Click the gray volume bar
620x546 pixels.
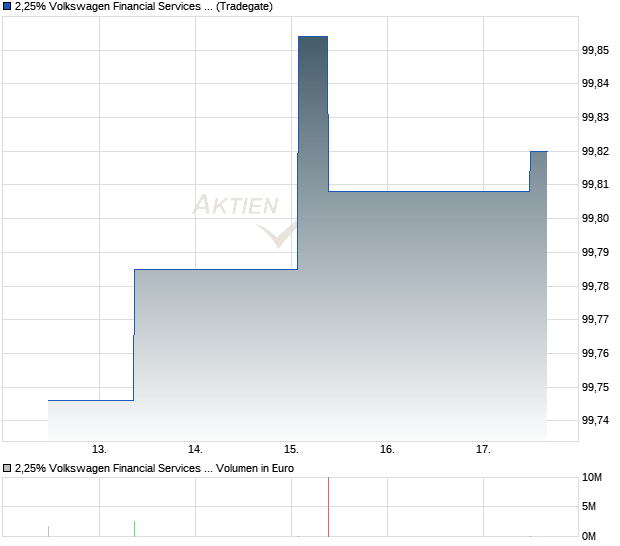click(x=48, y=531)
